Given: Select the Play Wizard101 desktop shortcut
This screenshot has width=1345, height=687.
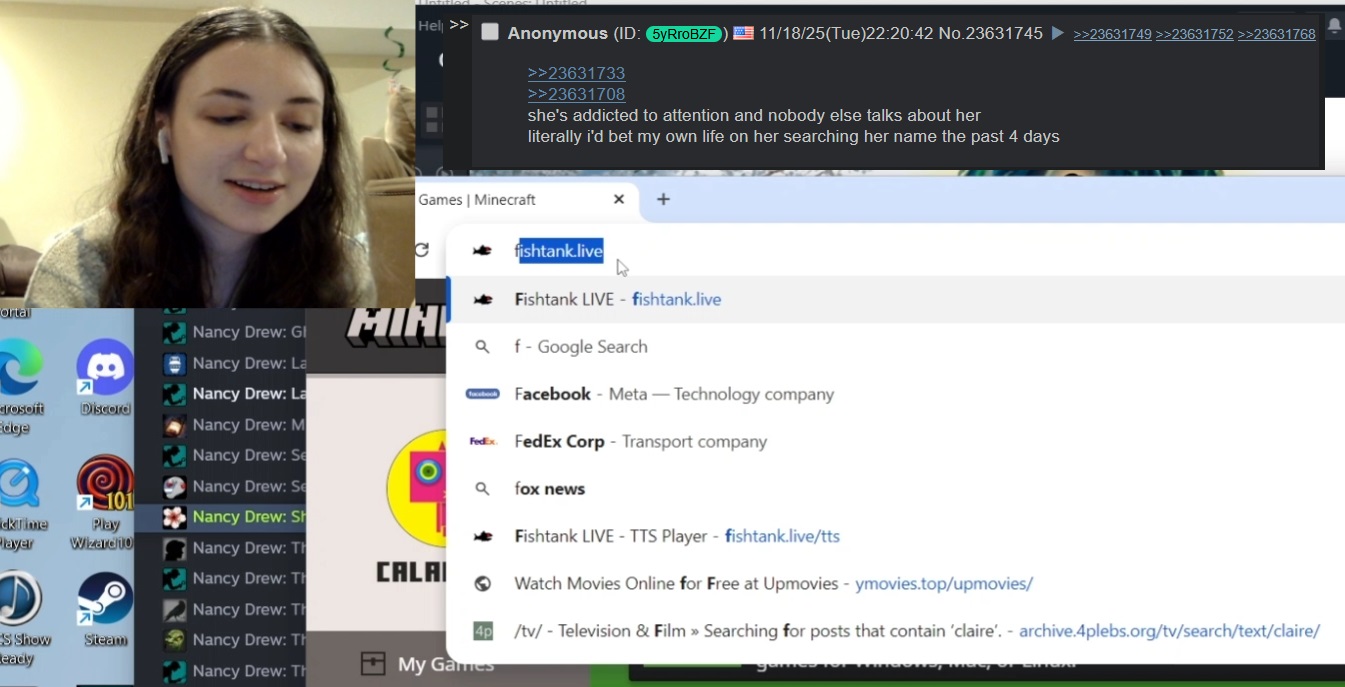Looking at the screenshot, I should pyautogui.click(x=105, y=503).
